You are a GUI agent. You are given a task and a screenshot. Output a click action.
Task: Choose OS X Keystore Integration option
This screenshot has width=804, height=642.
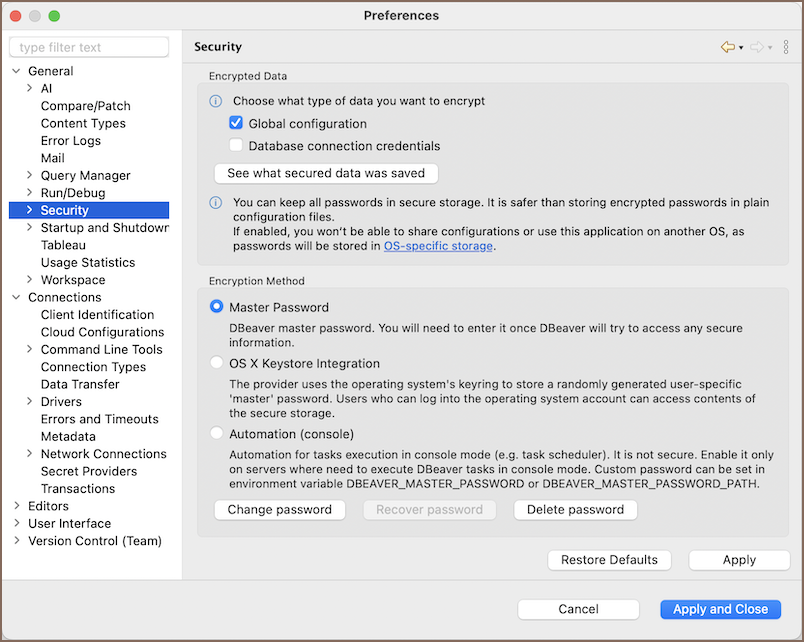click(217, 364)
